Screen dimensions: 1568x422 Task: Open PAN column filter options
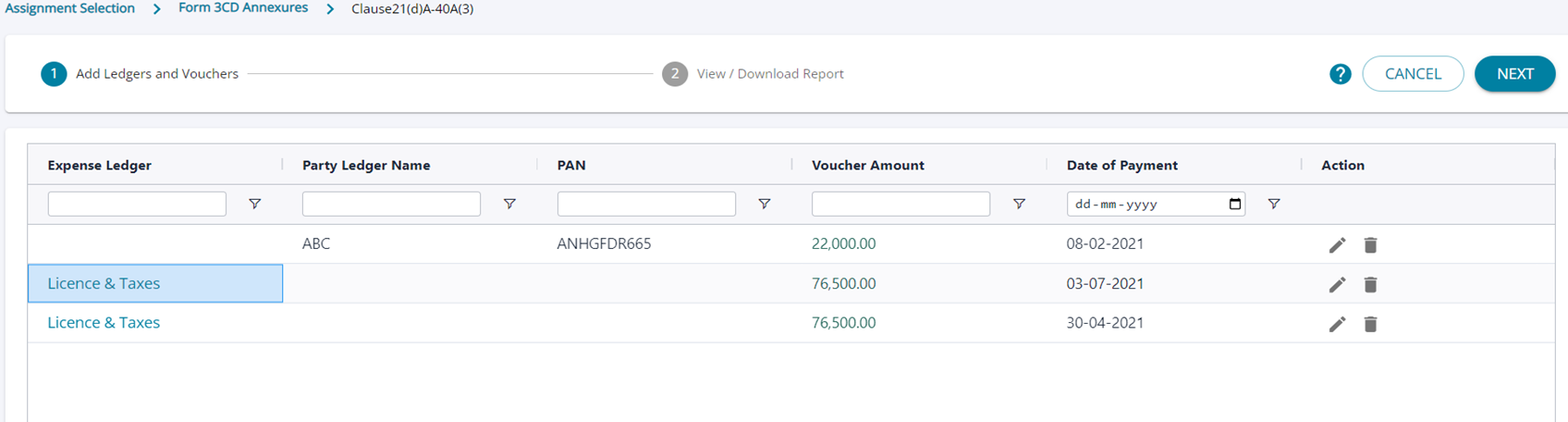(764, 204)
